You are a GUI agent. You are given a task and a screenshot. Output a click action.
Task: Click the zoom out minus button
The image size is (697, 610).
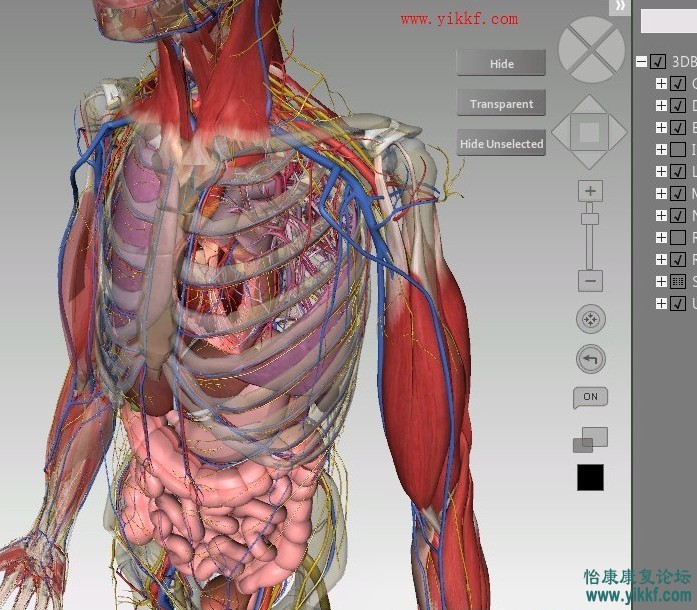point(590,281)
